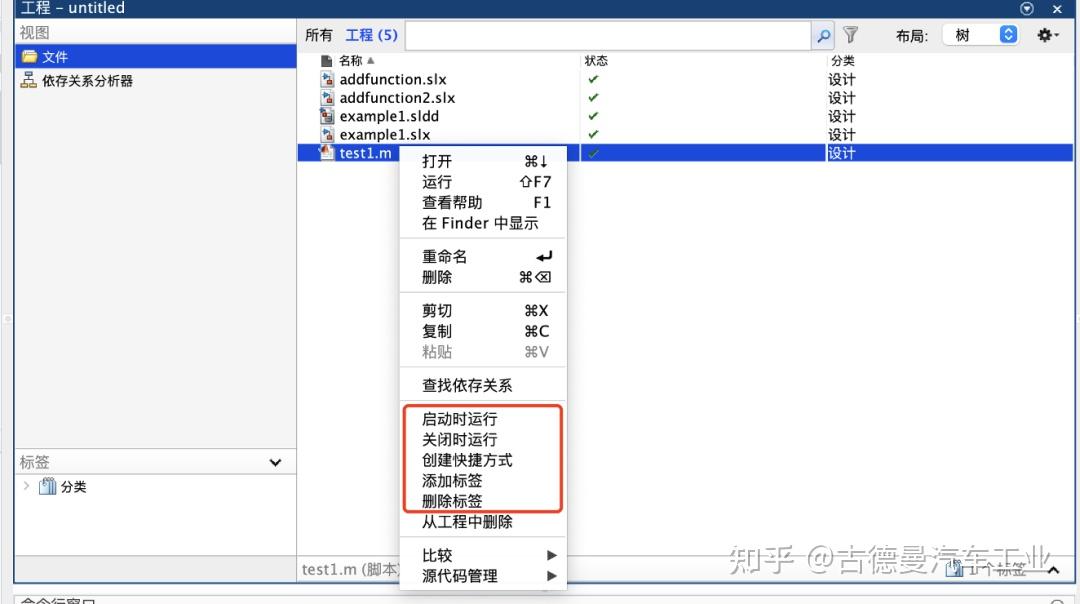This screenshot has height=604, width=1080.
Task: Switch to the 所有 tab
Action: click(318, 35)
